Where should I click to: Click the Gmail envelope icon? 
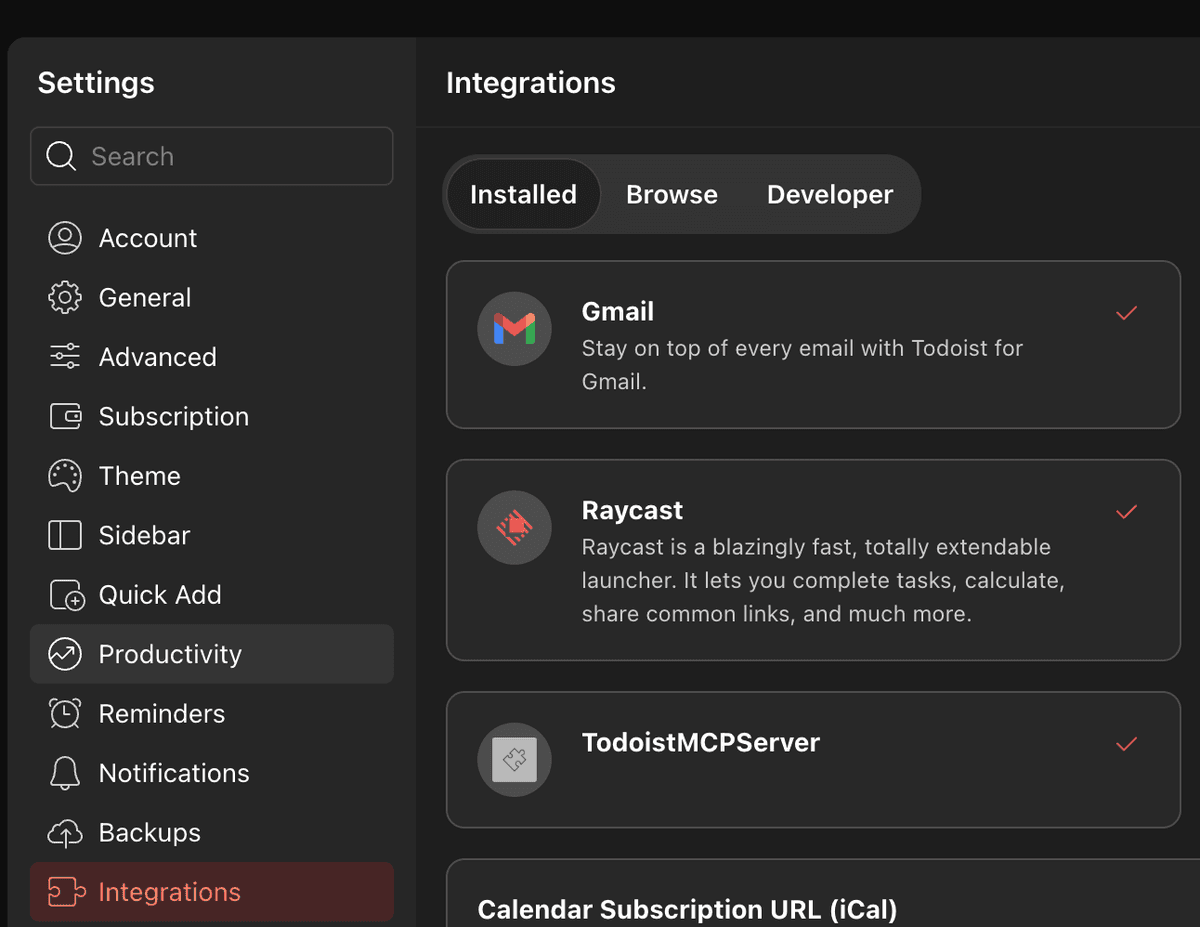click(514, 328)
